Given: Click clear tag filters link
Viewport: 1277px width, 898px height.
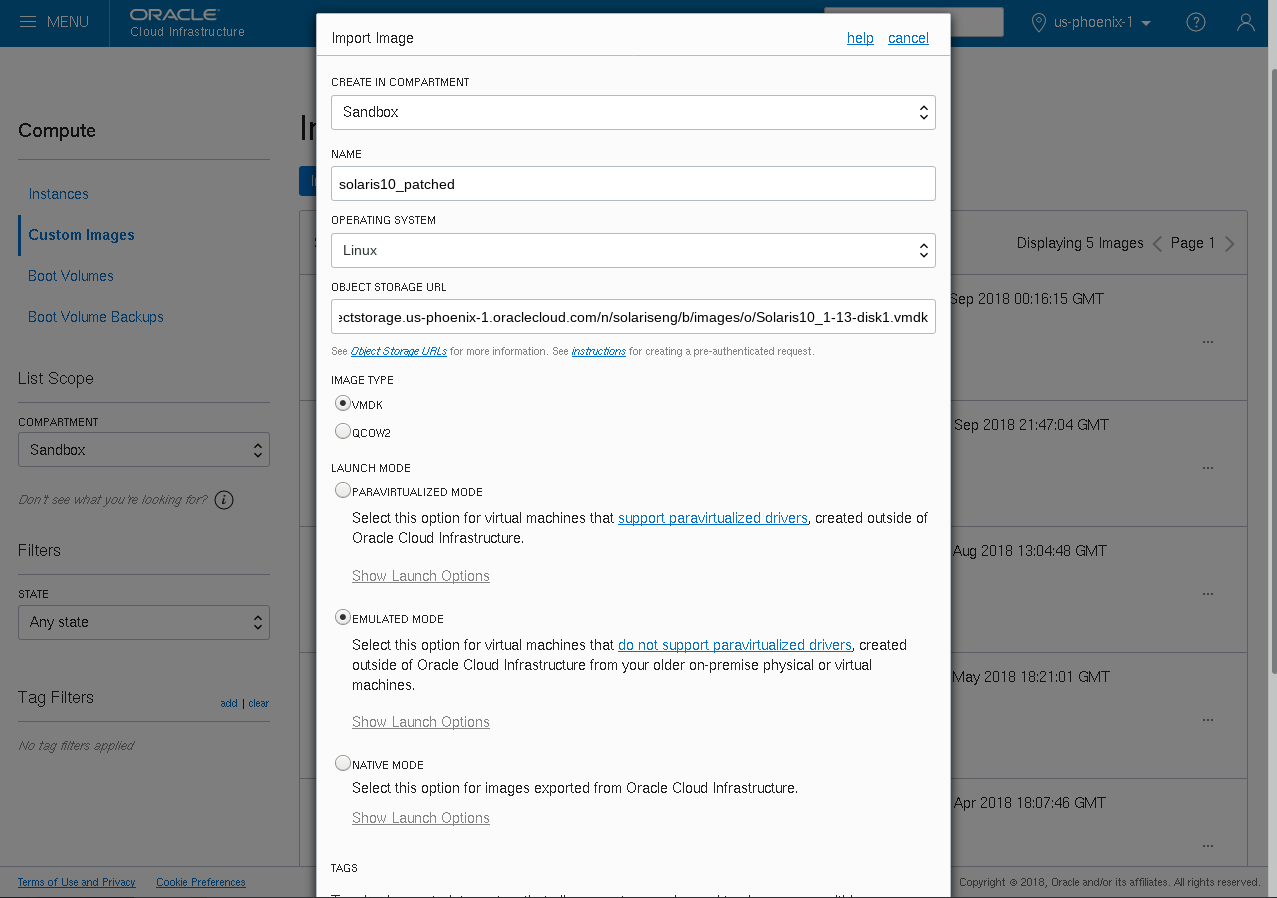Looking at the screenshot, I should [259, 704].
